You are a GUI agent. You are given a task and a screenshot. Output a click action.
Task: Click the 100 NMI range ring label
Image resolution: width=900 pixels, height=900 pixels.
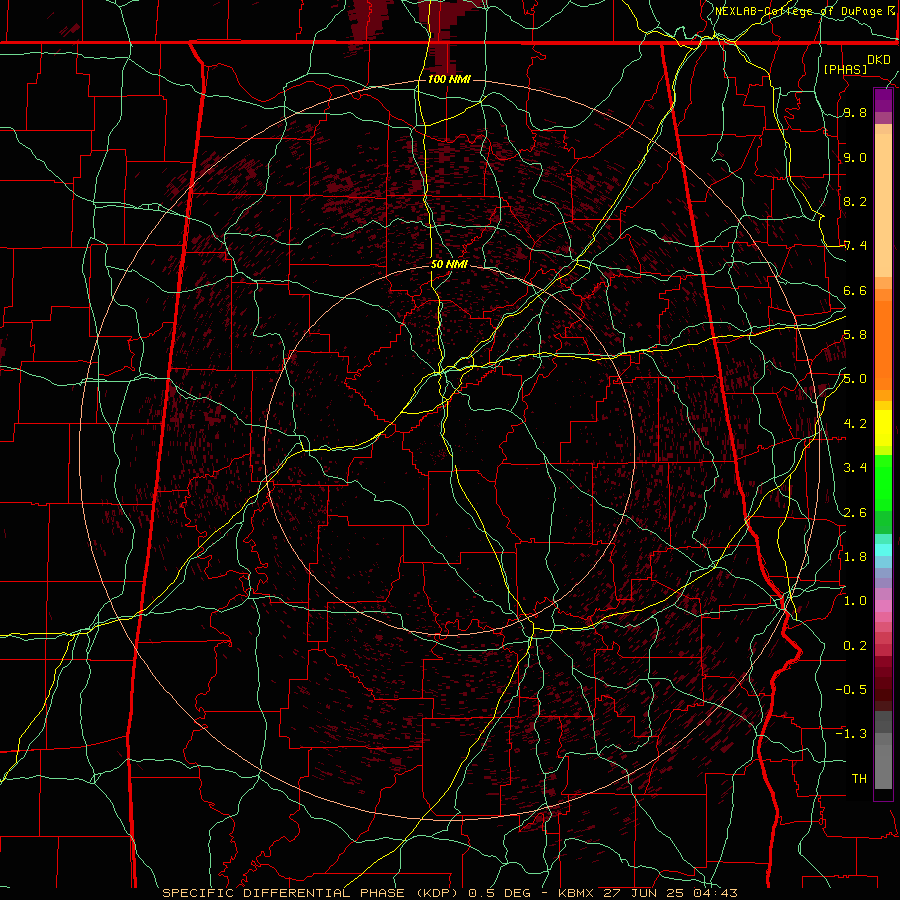click(449, 79)
